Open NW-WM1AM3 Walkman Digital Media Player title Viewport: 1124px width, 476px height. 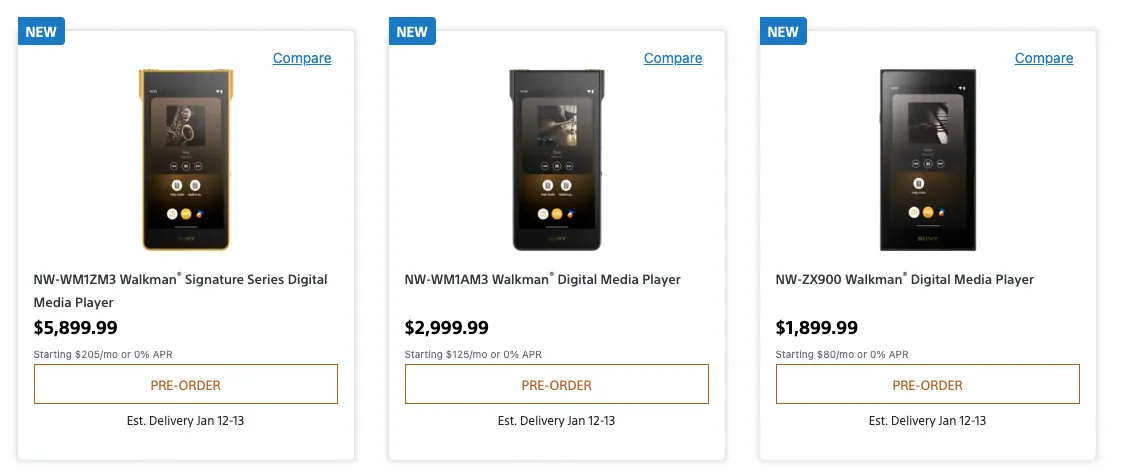click(543, 280)
